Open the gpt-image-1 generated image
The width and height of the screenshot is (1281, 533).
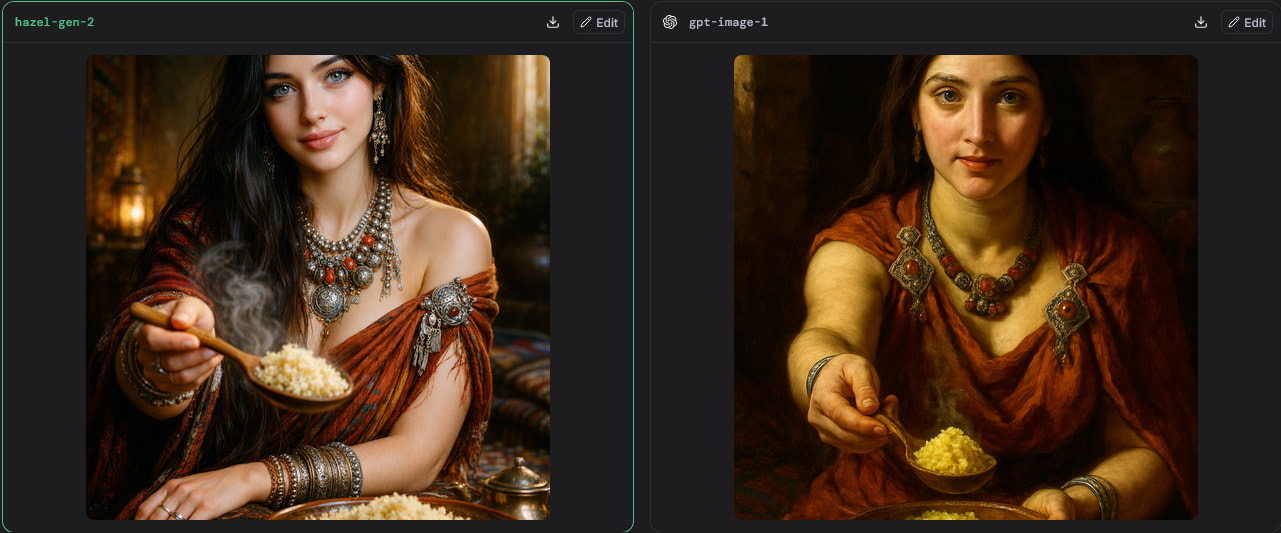pyautogui.click(x=966, y=287)
